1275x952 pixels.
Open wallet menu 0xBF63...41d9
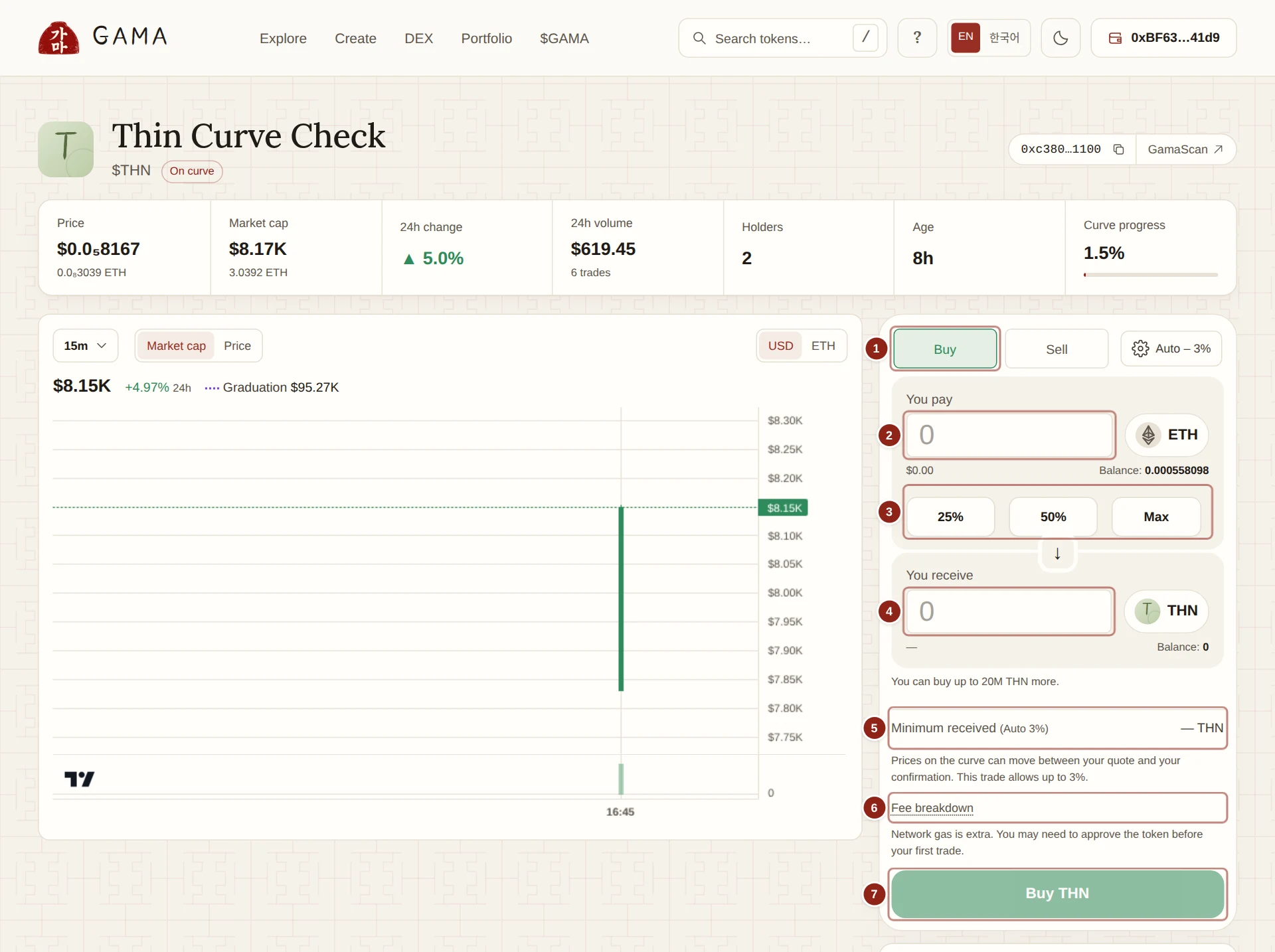pyautogui.click(x=1163, y=38)
